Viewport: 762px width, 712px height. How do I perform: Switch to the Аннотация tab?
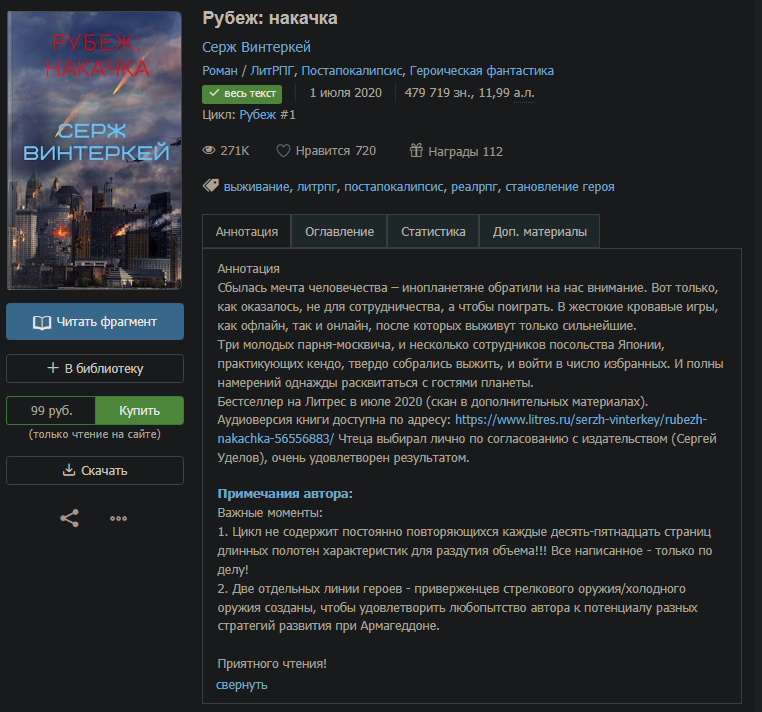pyautogui.click(x=246, y=232)
